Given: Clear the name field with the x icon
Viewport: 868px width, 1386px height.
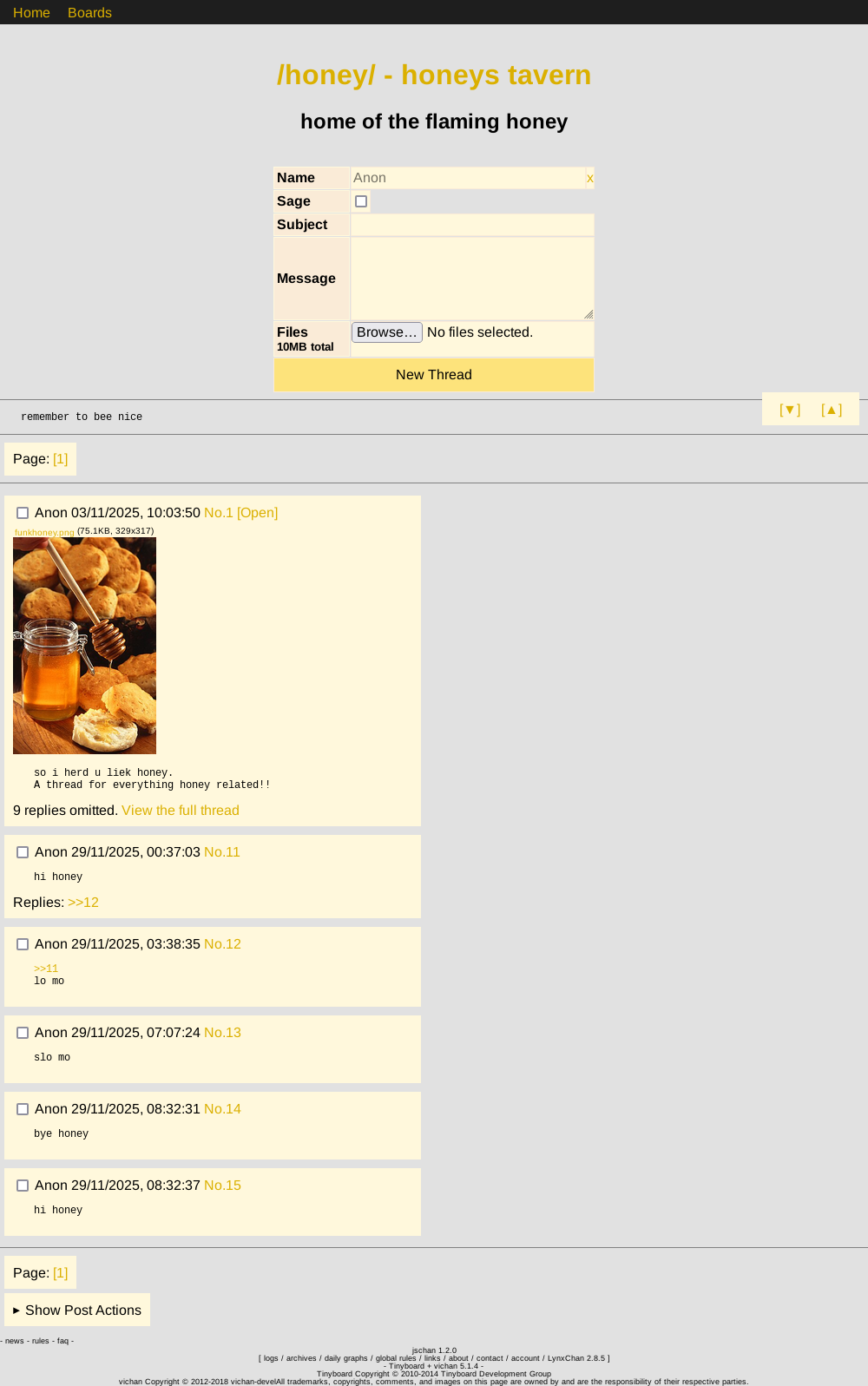Looking at the screenshot, I should [x=590, y=178].
